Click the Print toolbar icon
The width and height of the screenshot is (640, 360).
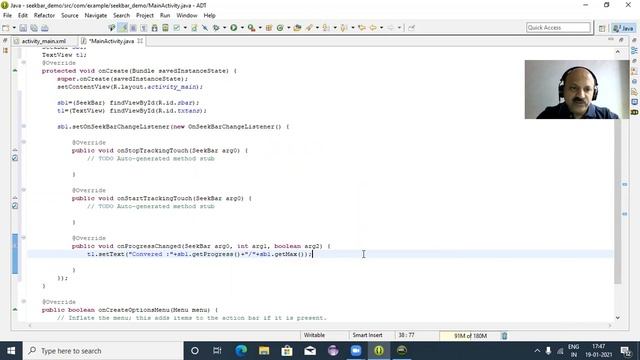(x=44, y=28)
